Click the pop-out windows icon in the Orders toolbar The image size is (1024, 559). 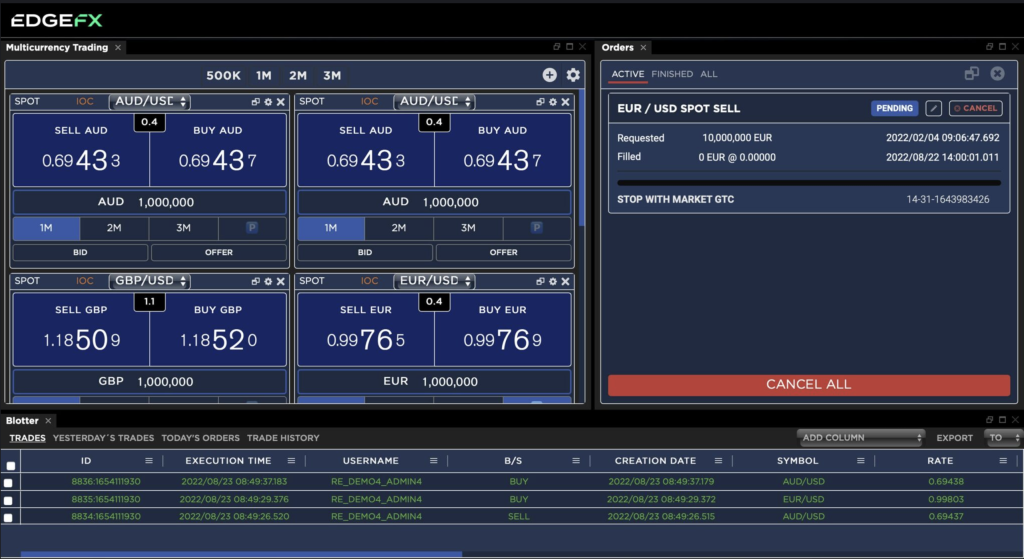point(971,74)
